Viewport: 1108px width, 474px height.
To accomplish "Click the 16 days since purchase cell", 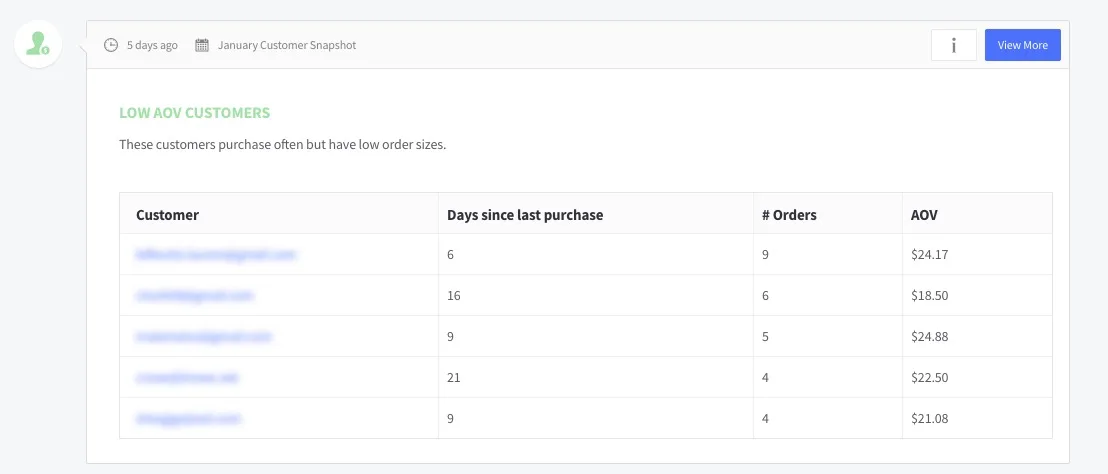I will 454,296.
